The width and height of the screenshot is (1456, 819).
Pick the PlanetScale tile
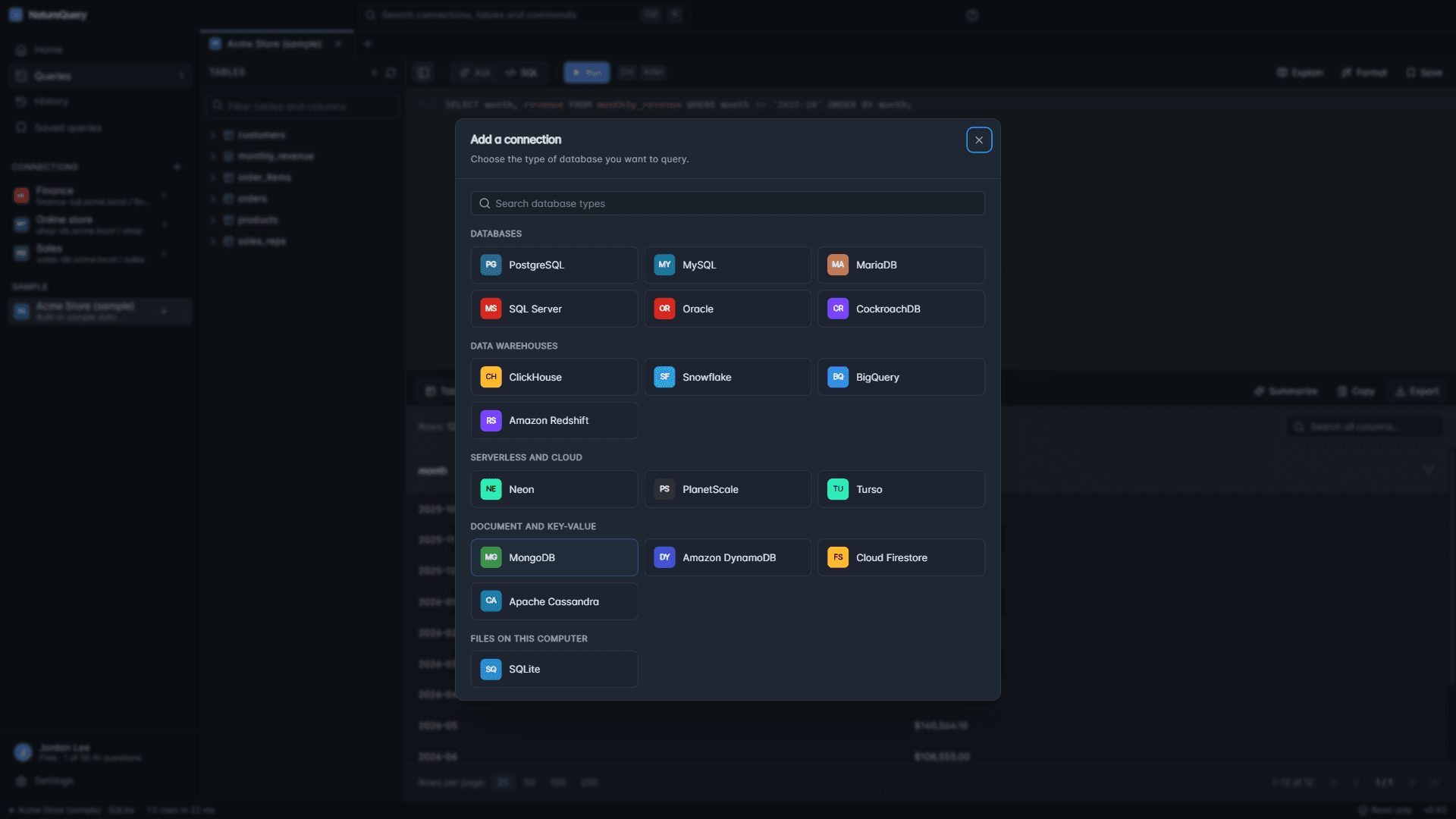pyautogui.click(x=727, y=489)
